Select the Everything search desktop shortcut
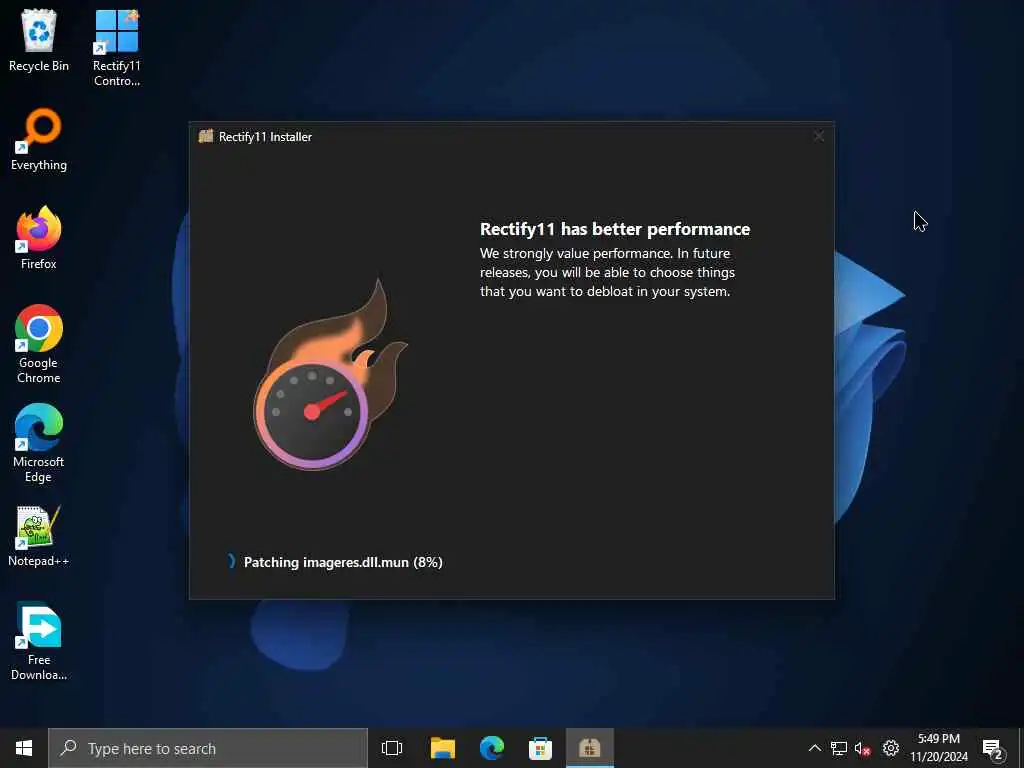The image size is (1024, 768). coord(39,140)
